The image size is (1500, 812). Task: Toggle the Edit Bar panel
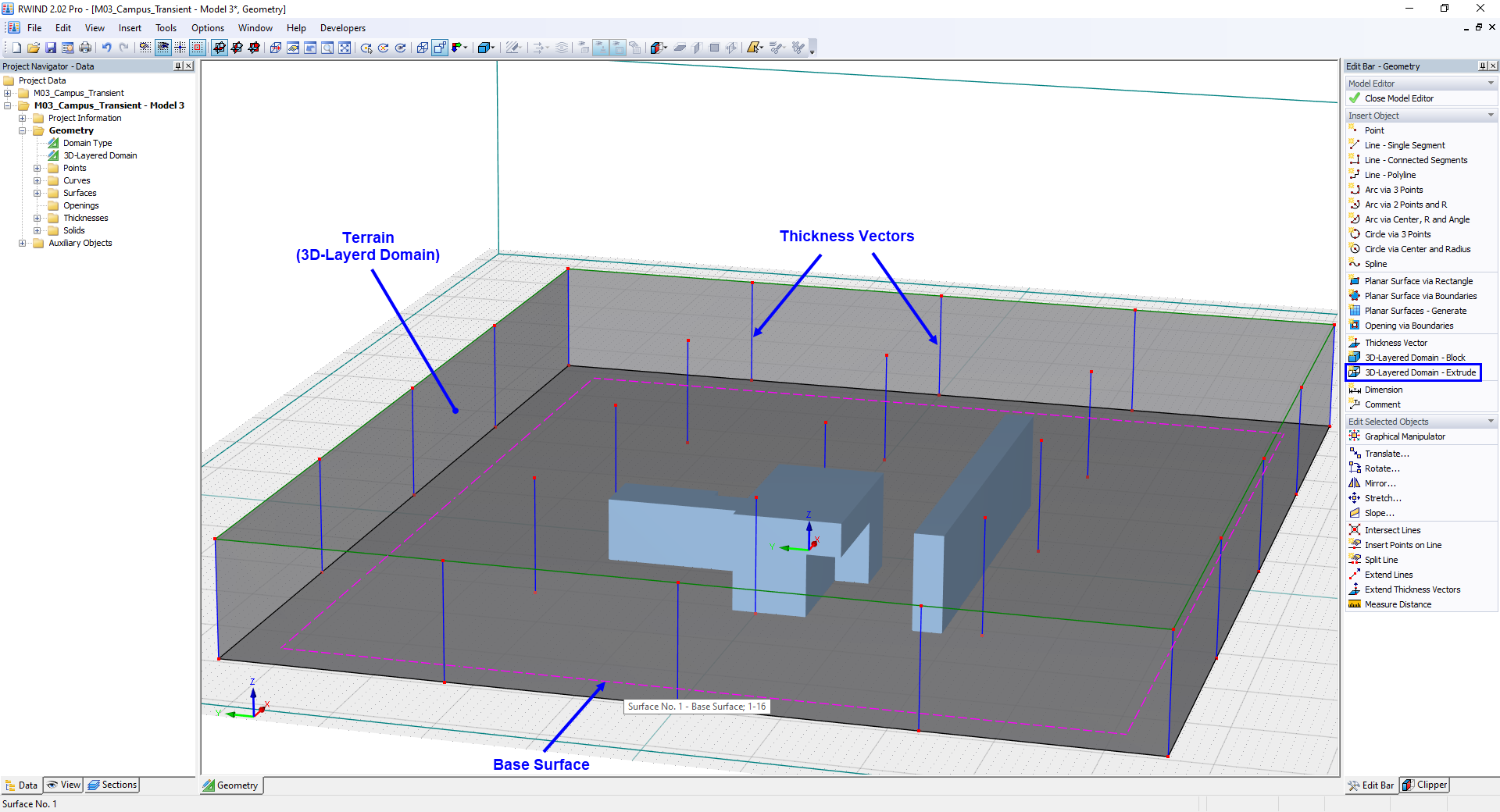(x=1371, y=785)
